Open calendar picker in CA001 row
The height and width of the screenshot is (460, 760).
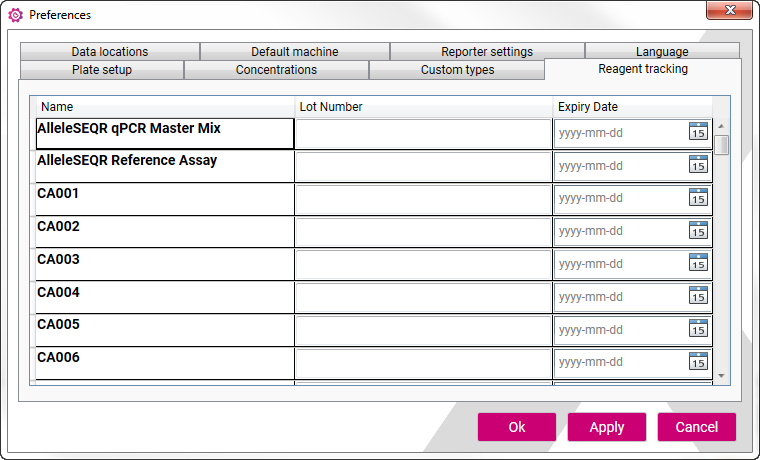point(698,197)
